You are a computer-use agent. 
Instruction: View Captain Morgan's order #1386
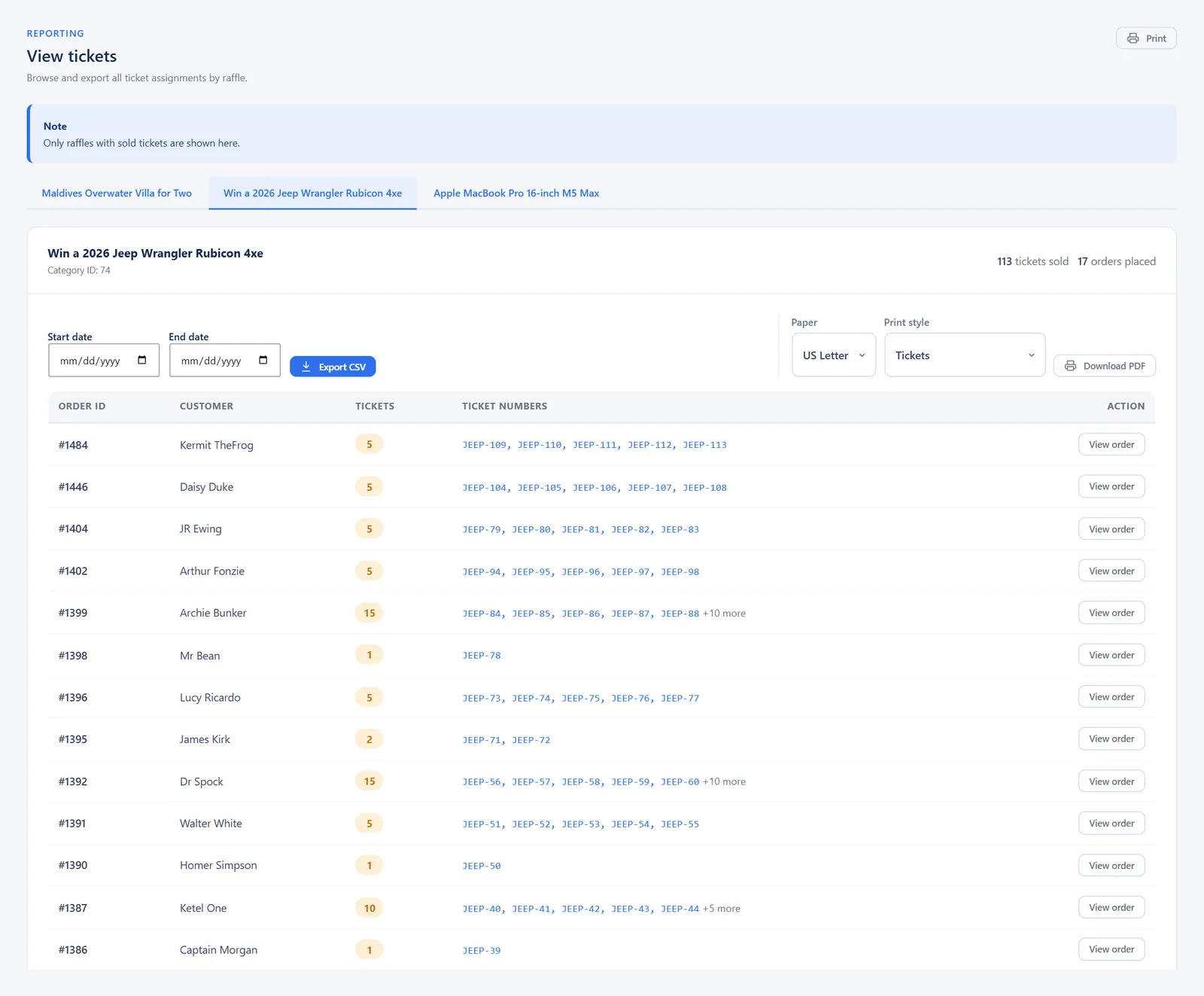pos(1111,949)
